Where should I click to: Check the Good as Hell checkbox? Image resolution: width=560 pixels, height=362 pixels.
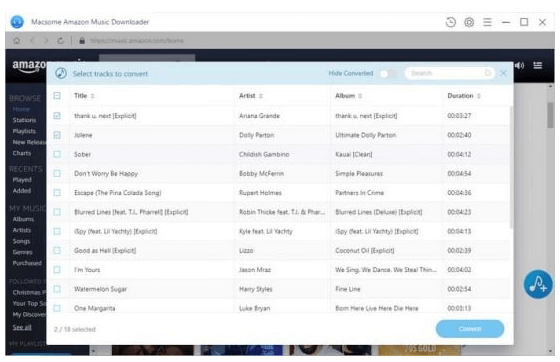click(x=57, y=250)
